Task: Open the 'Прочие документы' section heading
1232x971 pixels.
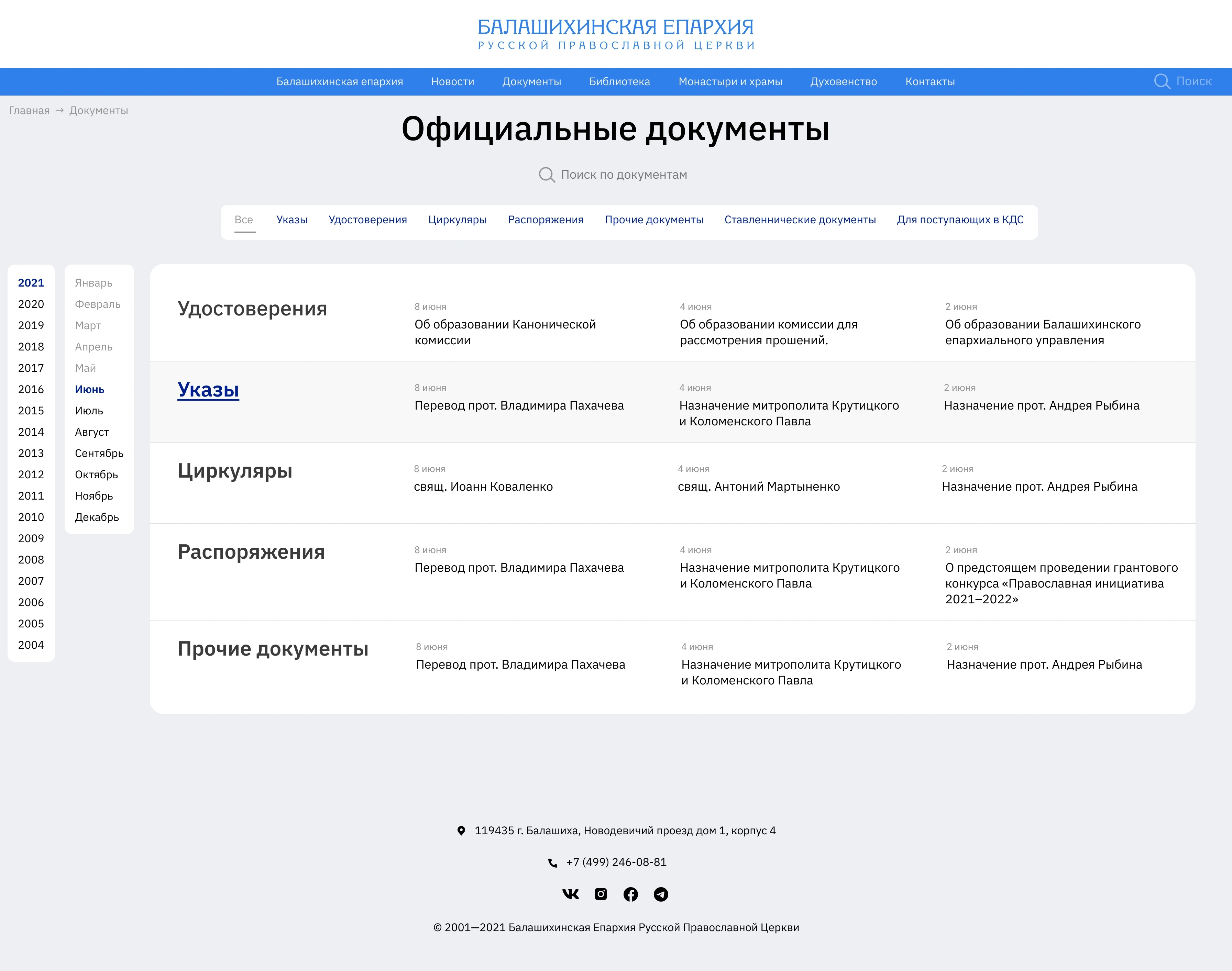Action: point(273,649)
